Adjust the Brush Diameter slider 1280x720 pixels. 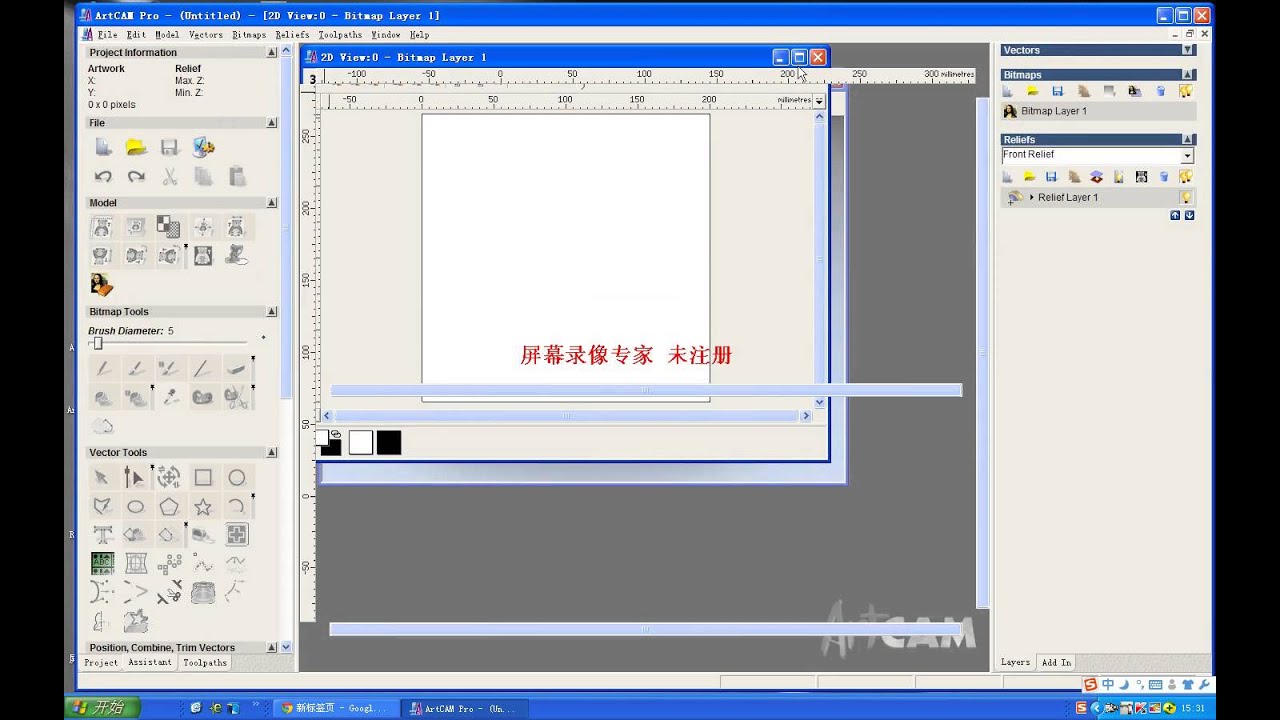98,344
